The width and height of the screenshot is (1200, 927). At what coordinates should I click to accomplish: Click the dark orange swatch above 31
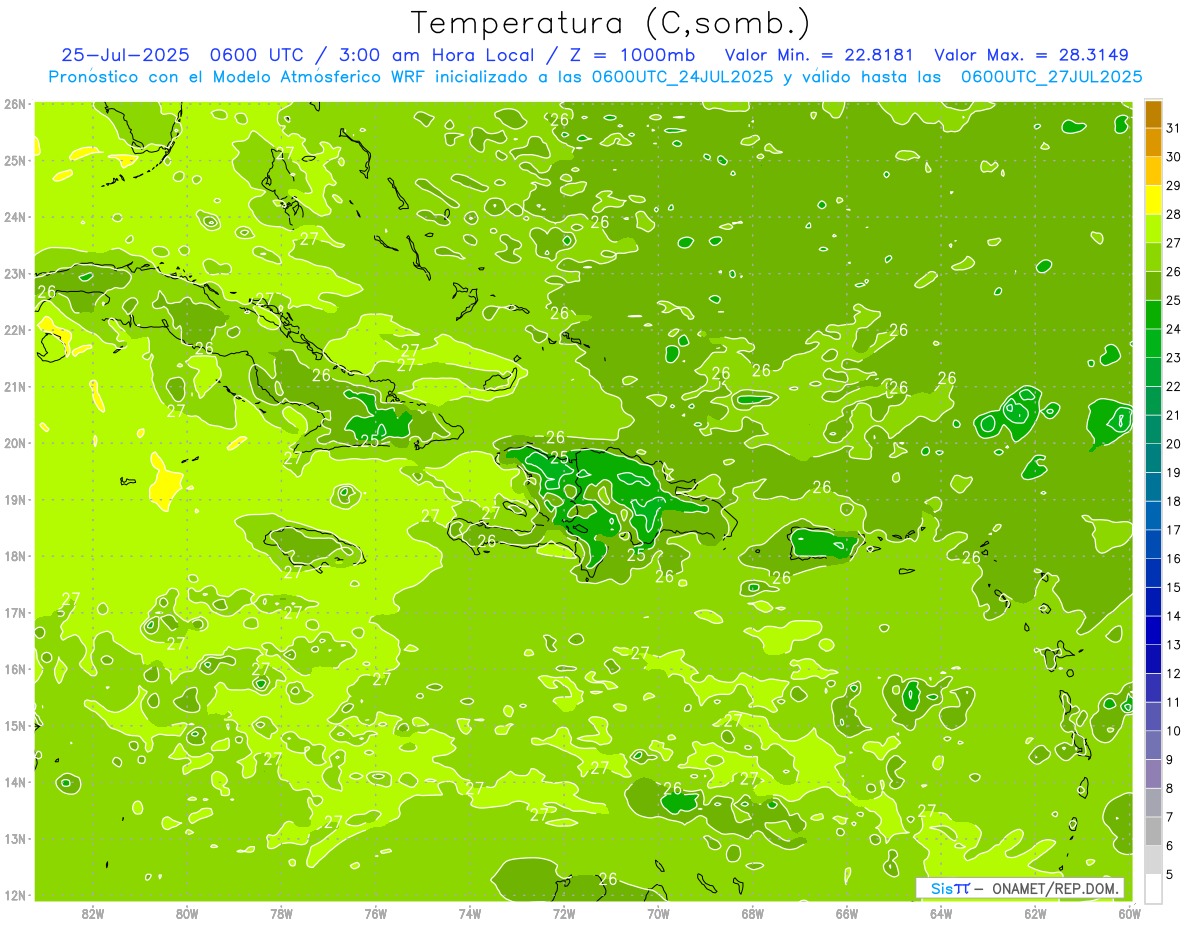[x=1153, y=114]
